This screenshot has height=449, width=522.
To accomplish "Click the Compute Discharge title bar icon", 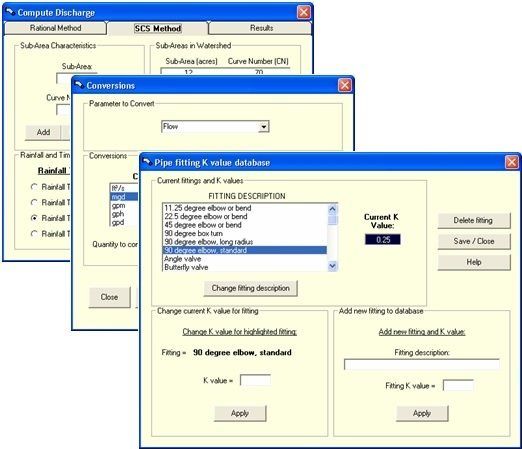I will point(10,12).
